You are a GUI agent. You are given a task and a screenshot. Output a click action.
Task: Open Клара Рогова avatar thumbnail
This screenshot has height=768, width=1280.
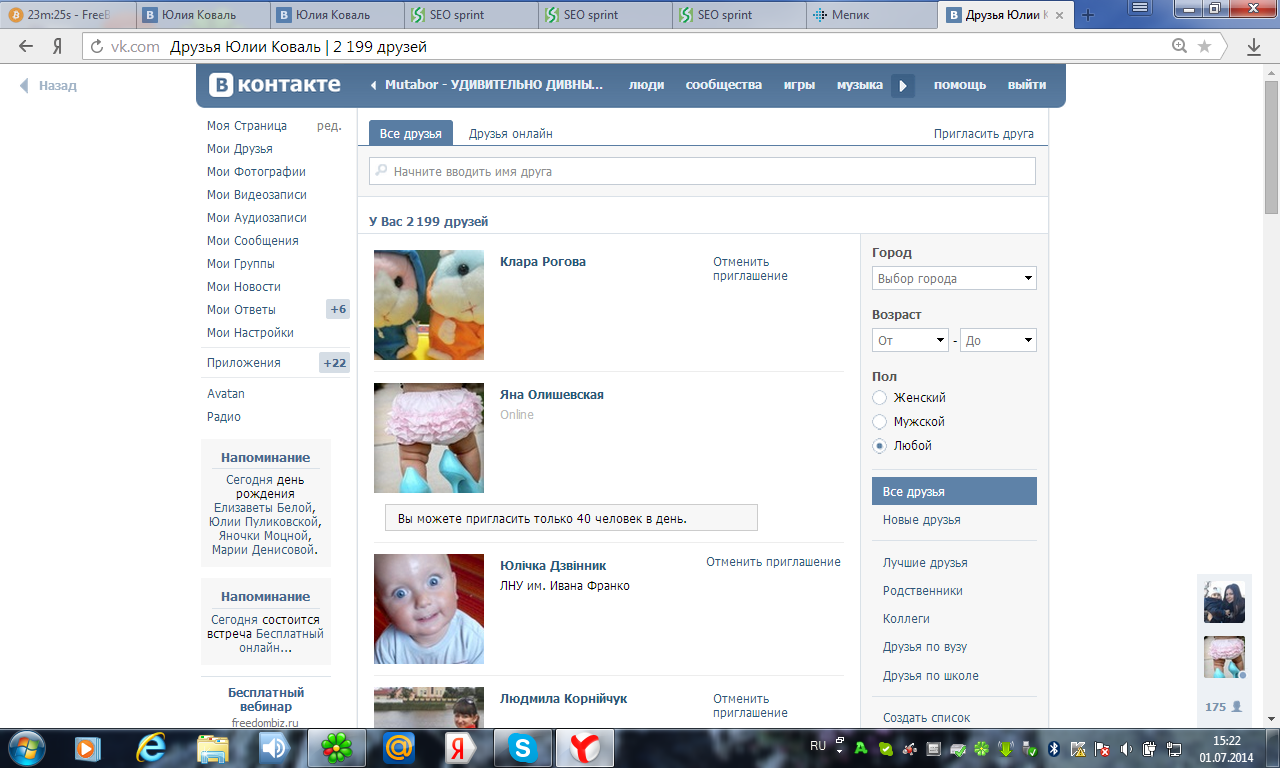429,305
